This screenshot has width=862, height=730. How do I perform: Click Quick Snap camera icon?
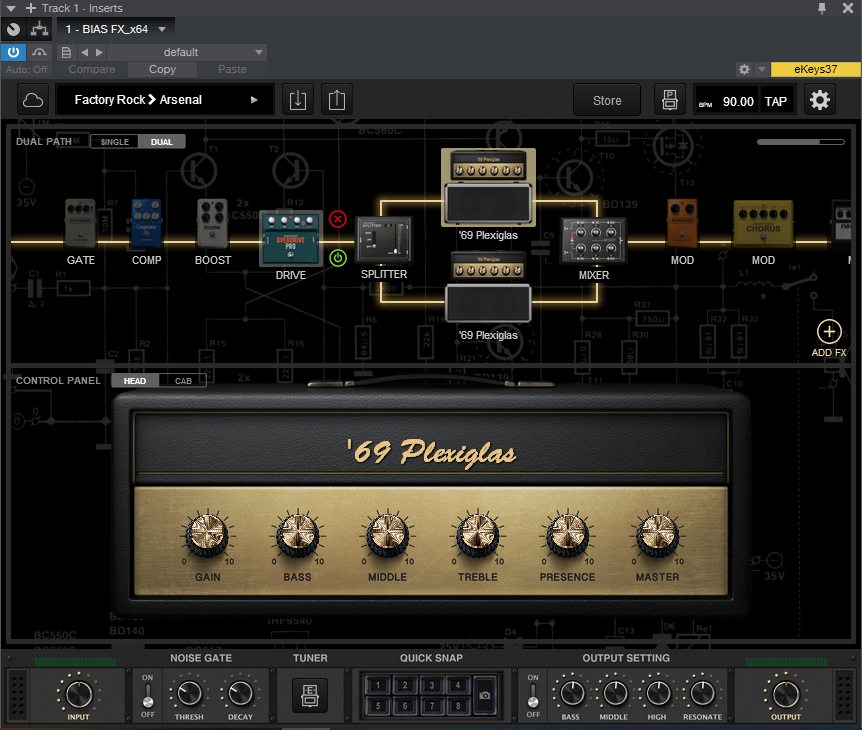484,695
